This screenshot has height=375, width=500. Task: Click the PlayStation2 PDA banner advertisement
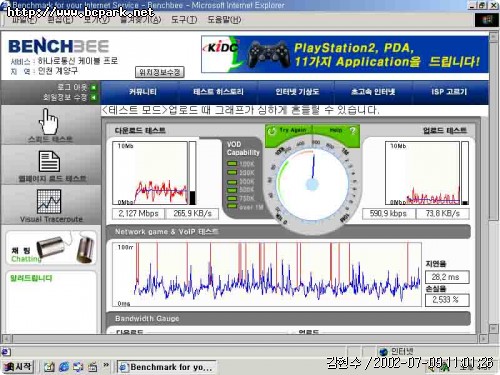tap(345, 55)
